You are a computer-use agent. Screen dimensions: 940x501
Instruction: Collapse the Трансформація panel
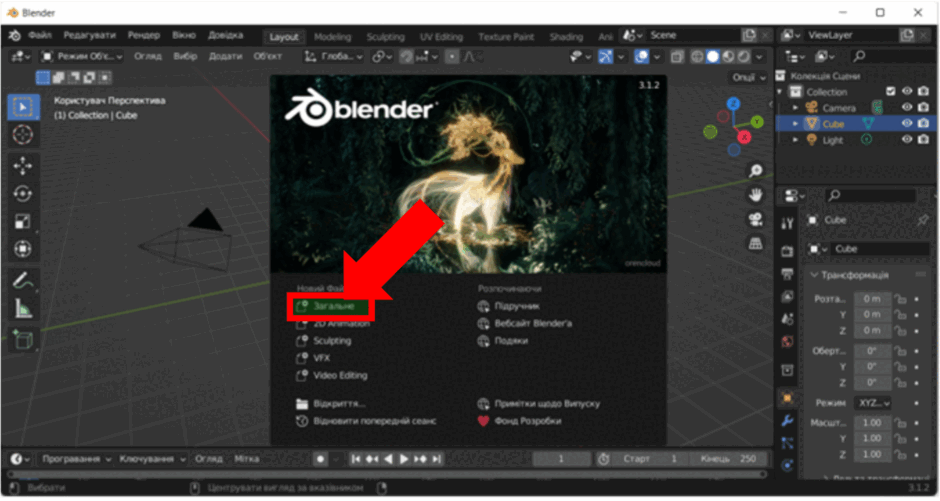click(x=814, y=275)
